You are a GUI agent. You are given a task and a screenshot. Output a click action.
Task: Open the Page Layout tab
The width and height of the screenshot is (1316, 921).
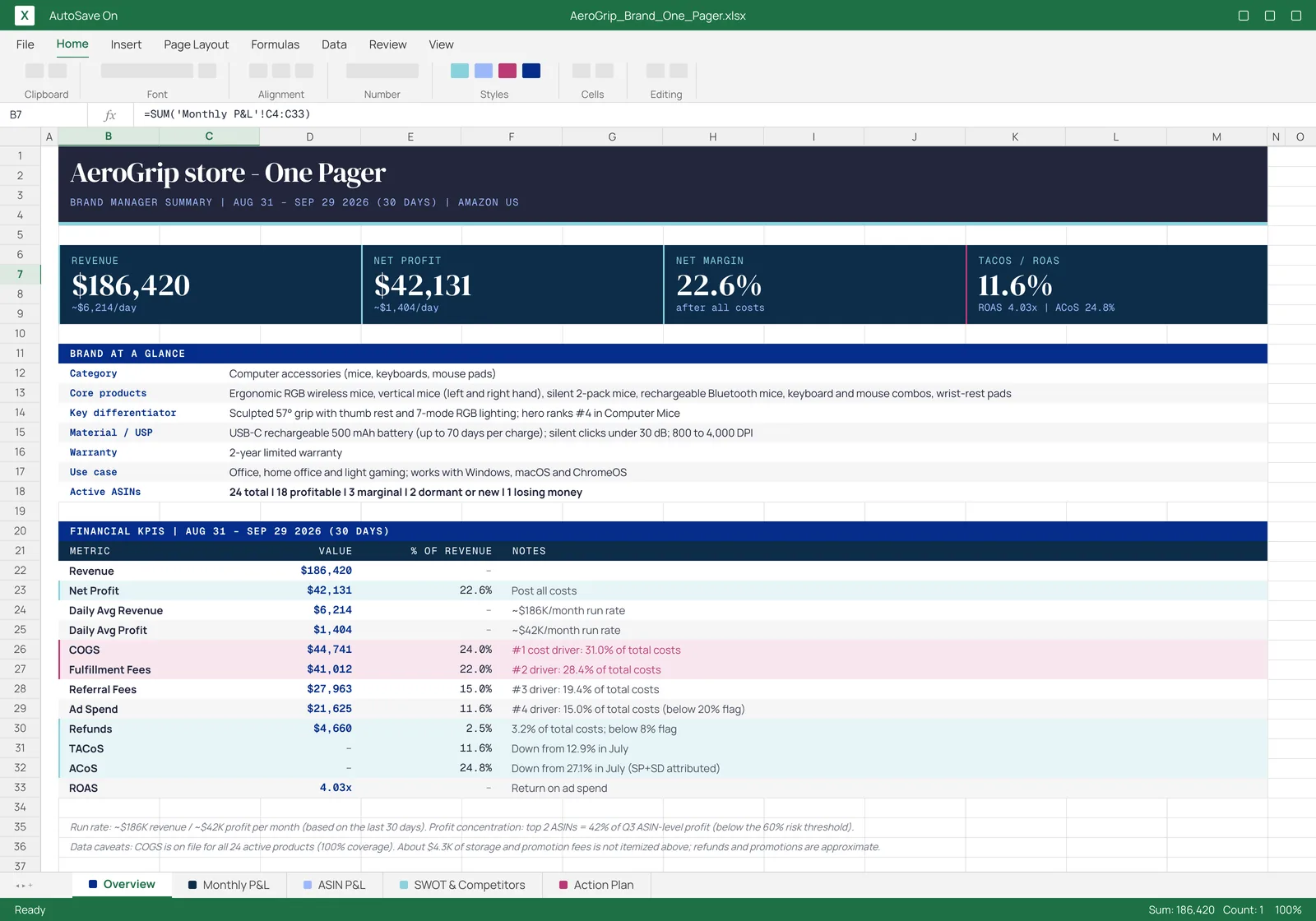(196, 44)
